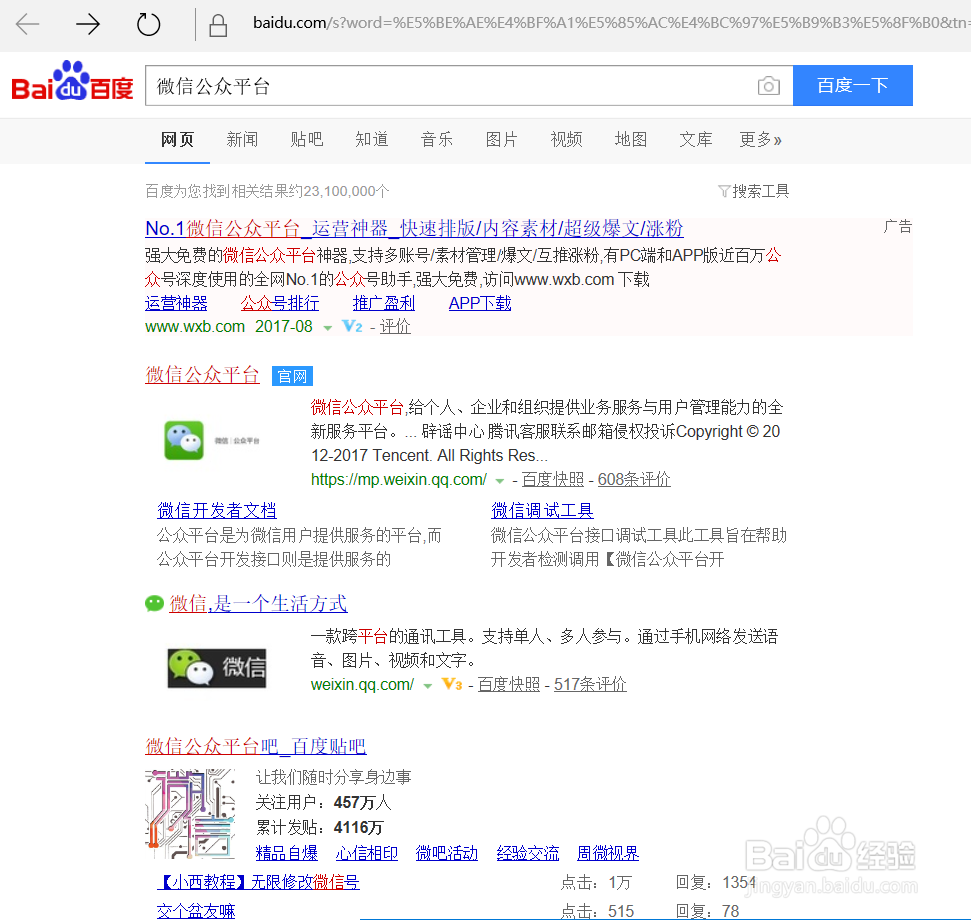The width and height of the screenshot is (971, 920).
Task: Open the 微信公众平台 official result title
Action: (x=202, y=375)
